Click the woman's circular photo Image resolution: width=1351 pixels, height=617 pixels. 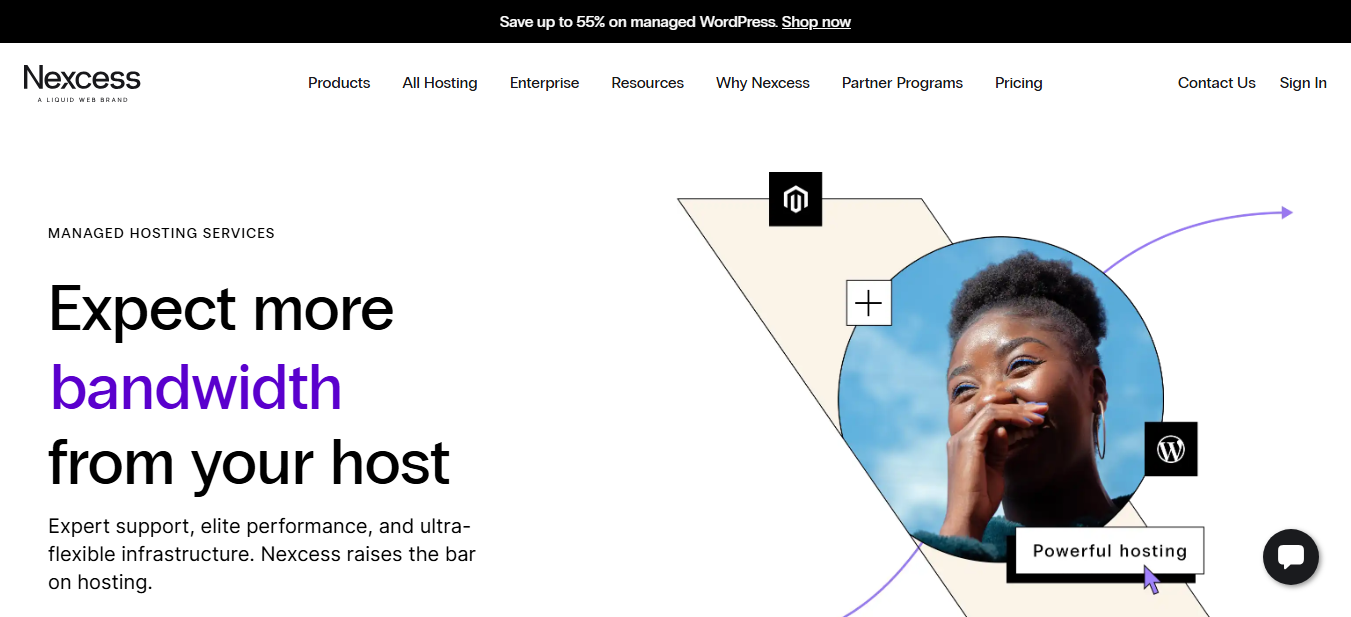coord(1001,399)
